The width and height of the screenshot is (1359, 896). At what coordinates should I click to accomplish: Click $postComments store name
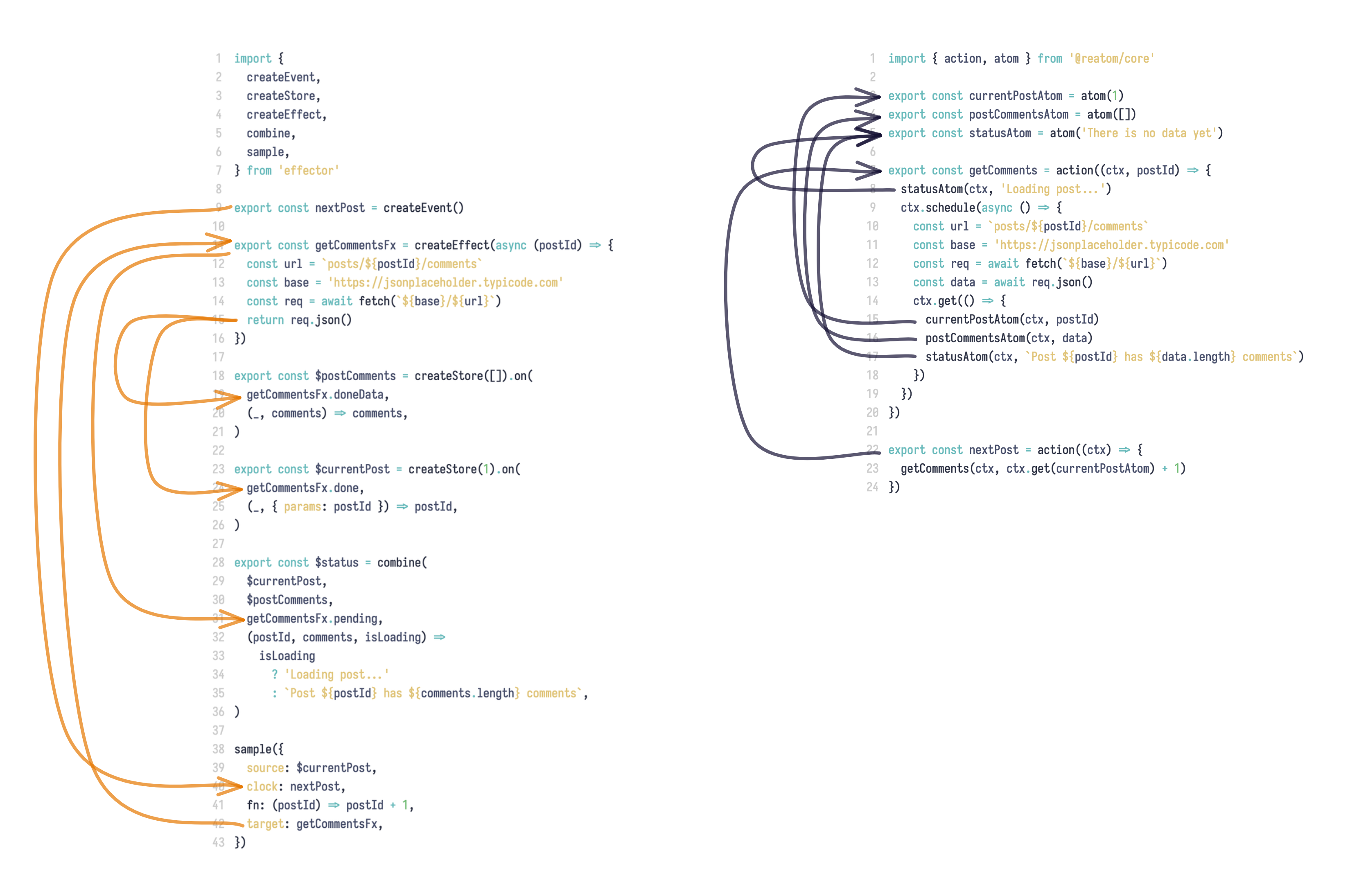tap(355, 376)
